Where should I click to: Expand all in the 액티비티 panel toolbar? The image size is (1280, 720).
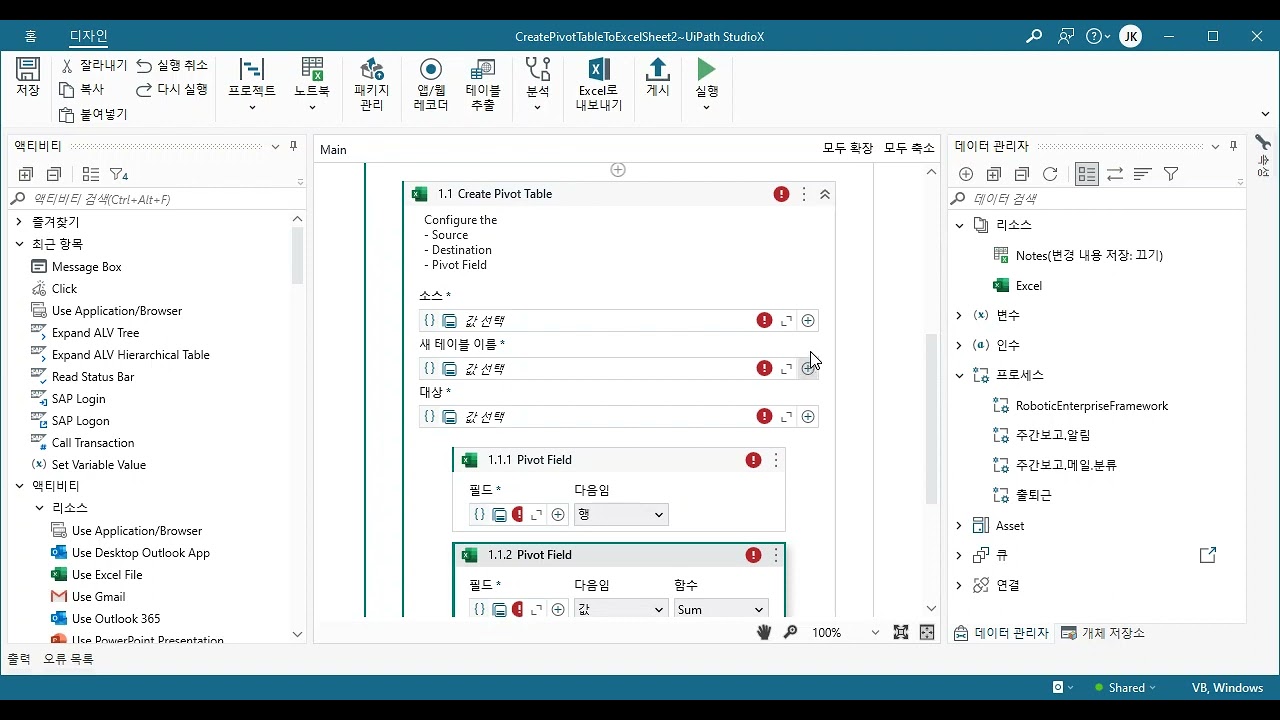[x=26, y=174]
